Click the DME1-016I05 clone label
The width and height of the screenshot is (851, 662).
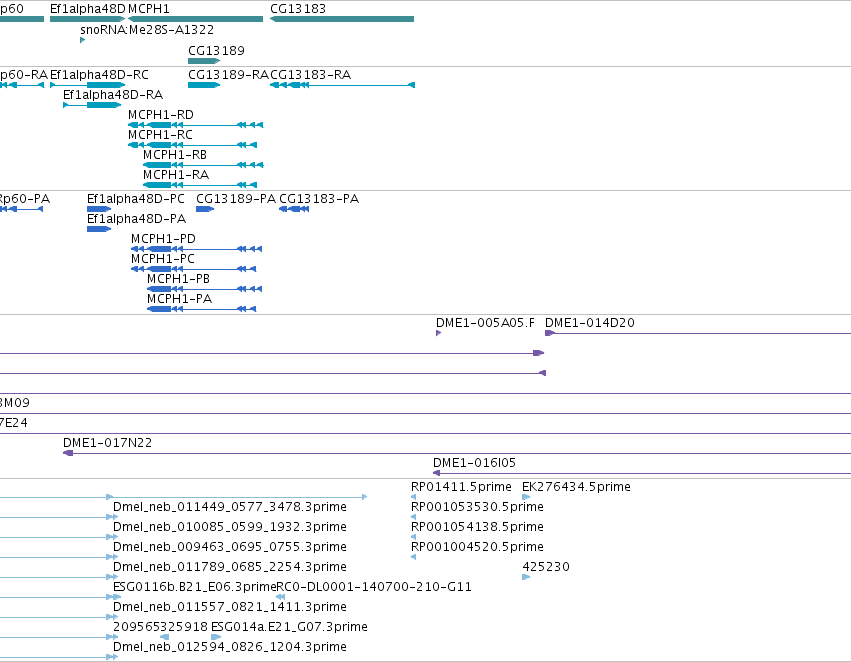pyautogui.click(x=474, y=463)
